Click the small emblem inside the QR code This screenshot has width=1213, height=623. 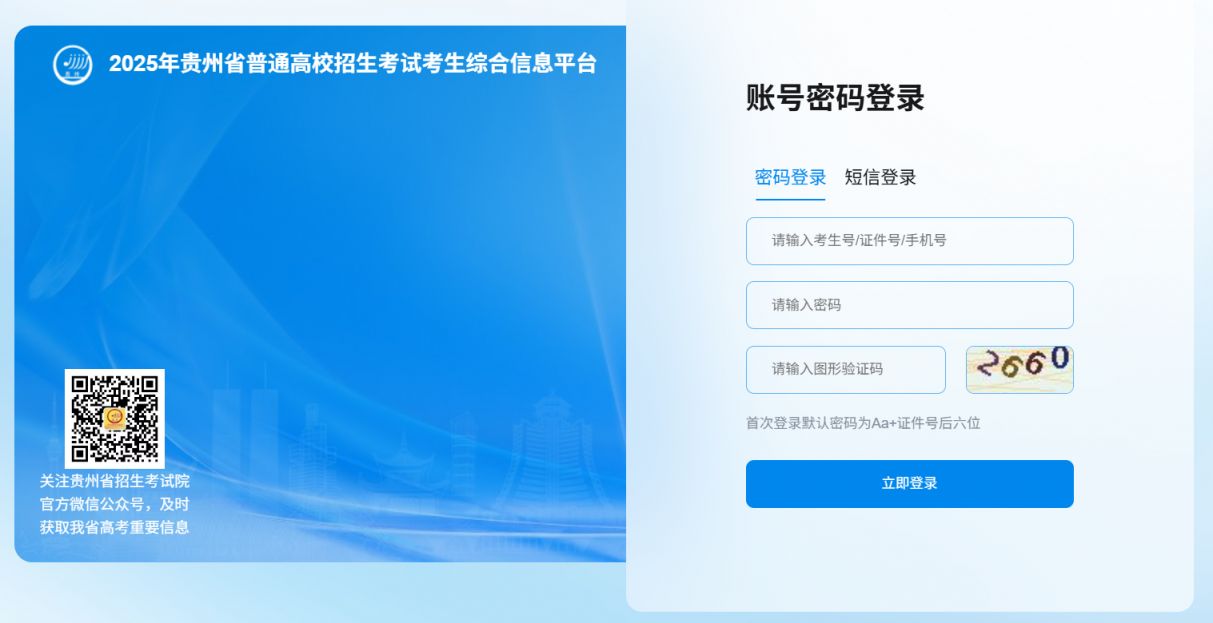(115, 418)
